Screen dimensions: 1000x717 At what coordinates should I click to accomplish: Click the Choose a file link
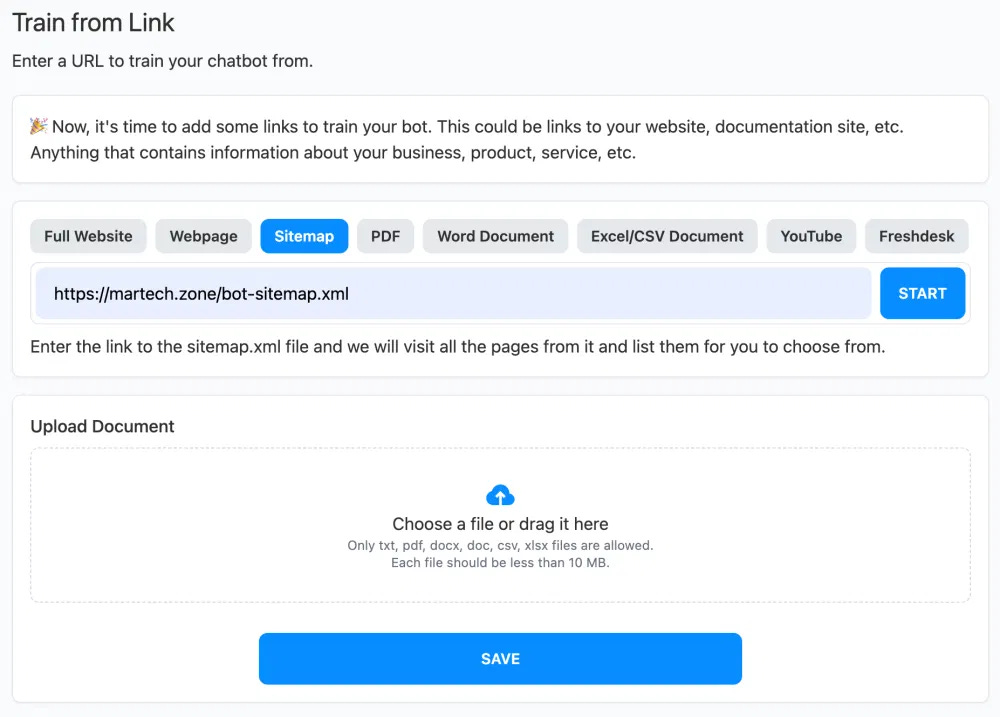click(x=500, y=523)
